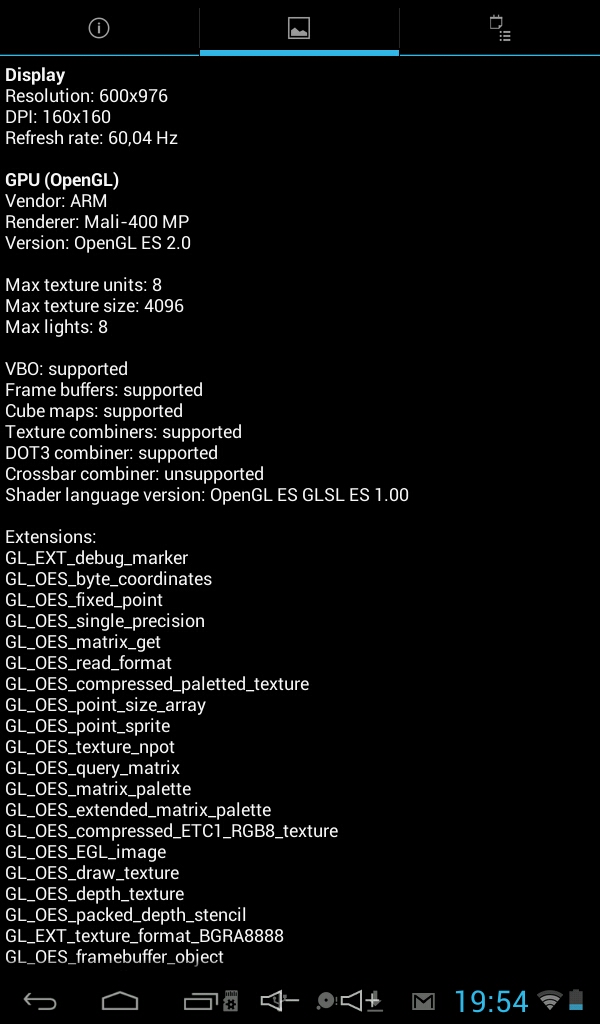Tap the battery status icon
Image resolution: width=600 pixels, height=1024 pixels.
(575, 1000)
